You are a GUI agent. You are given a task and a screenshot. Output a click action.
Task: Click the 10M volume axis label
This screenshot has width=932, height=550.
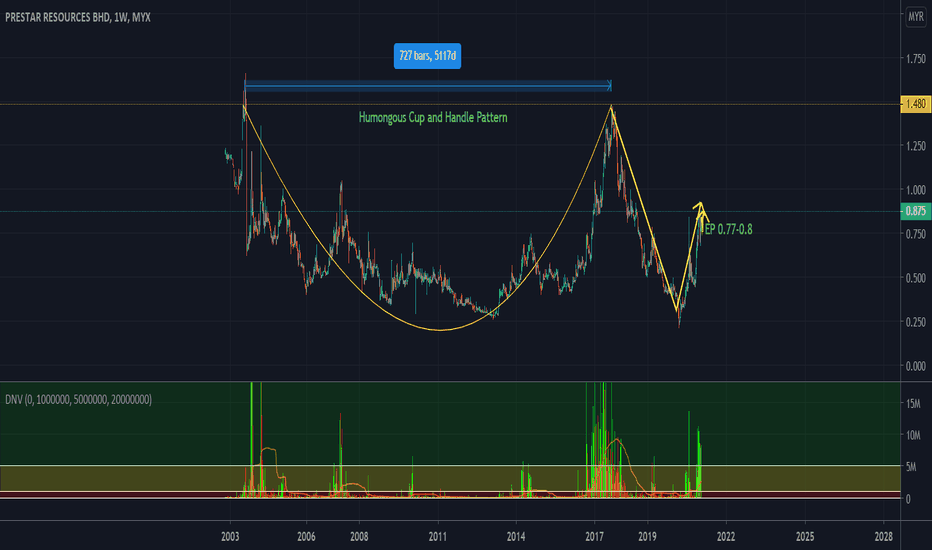pyautogui.click(x=912, y=435)
